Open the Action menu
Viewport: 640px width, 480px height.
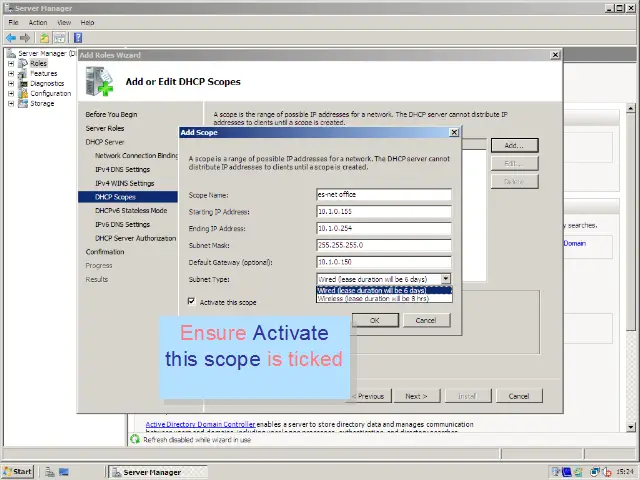click(38, 22)
